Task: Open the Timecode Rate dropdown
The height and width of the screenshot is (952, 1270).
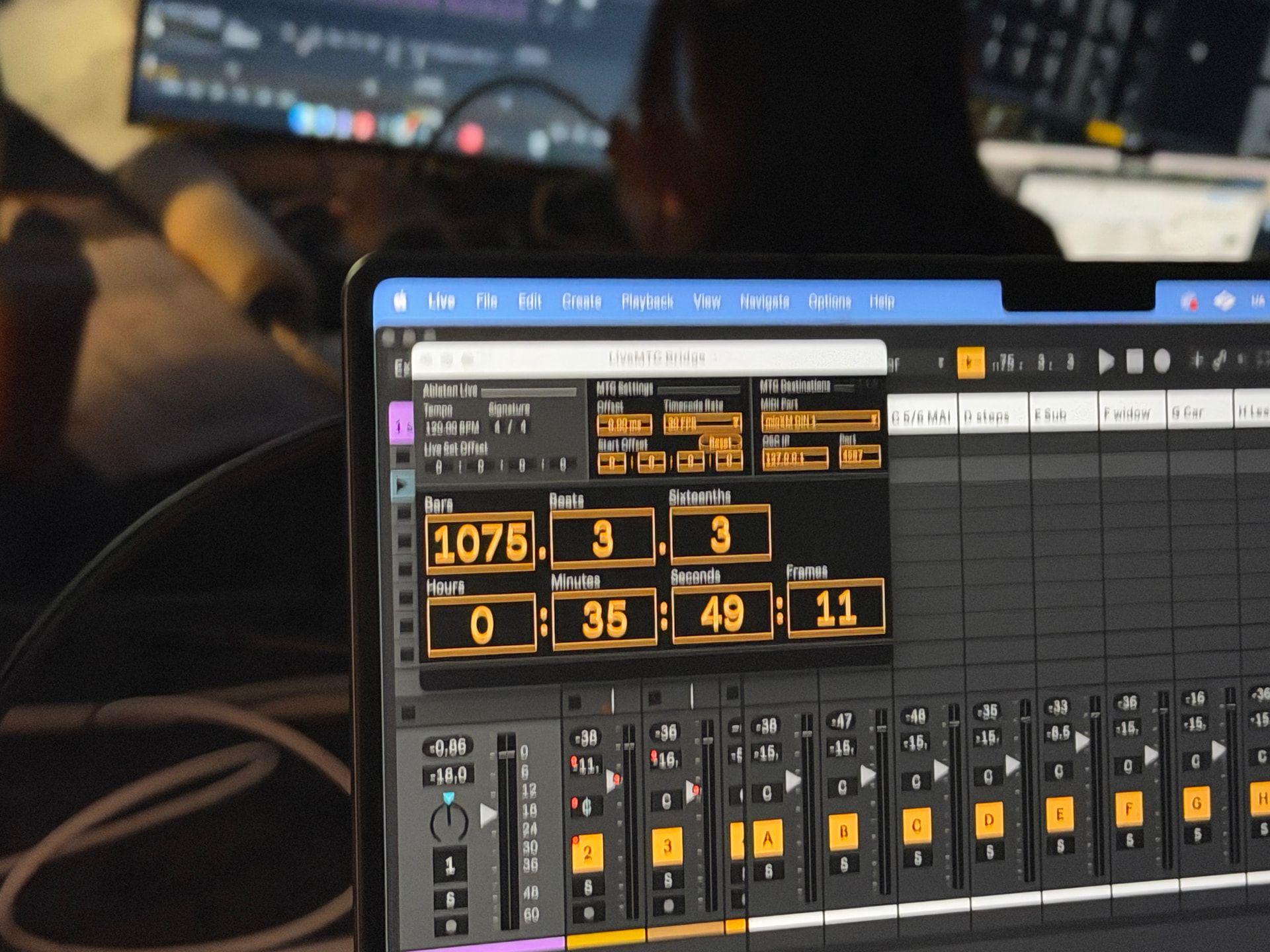Action: tap(702, 424)
